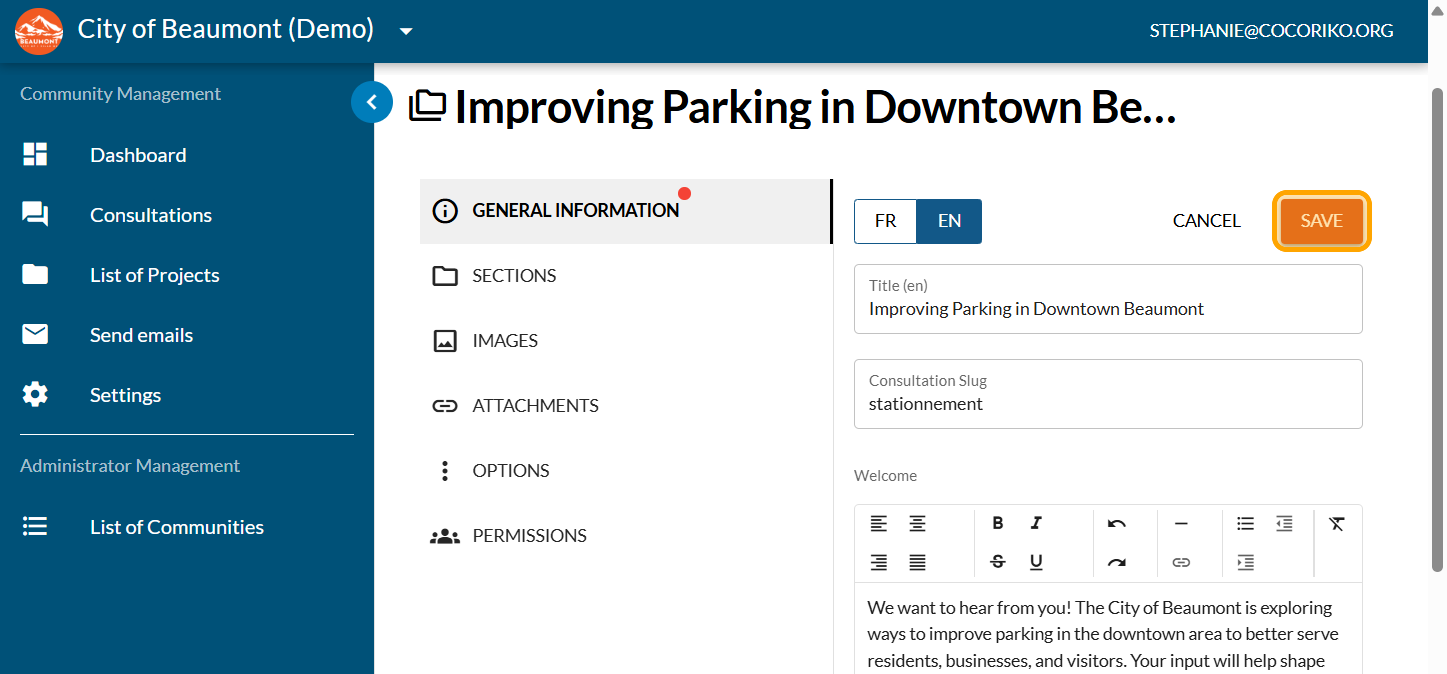Justify the Welcome text alignment
This screenshot has width=1447, height=674.
[917, 562]
